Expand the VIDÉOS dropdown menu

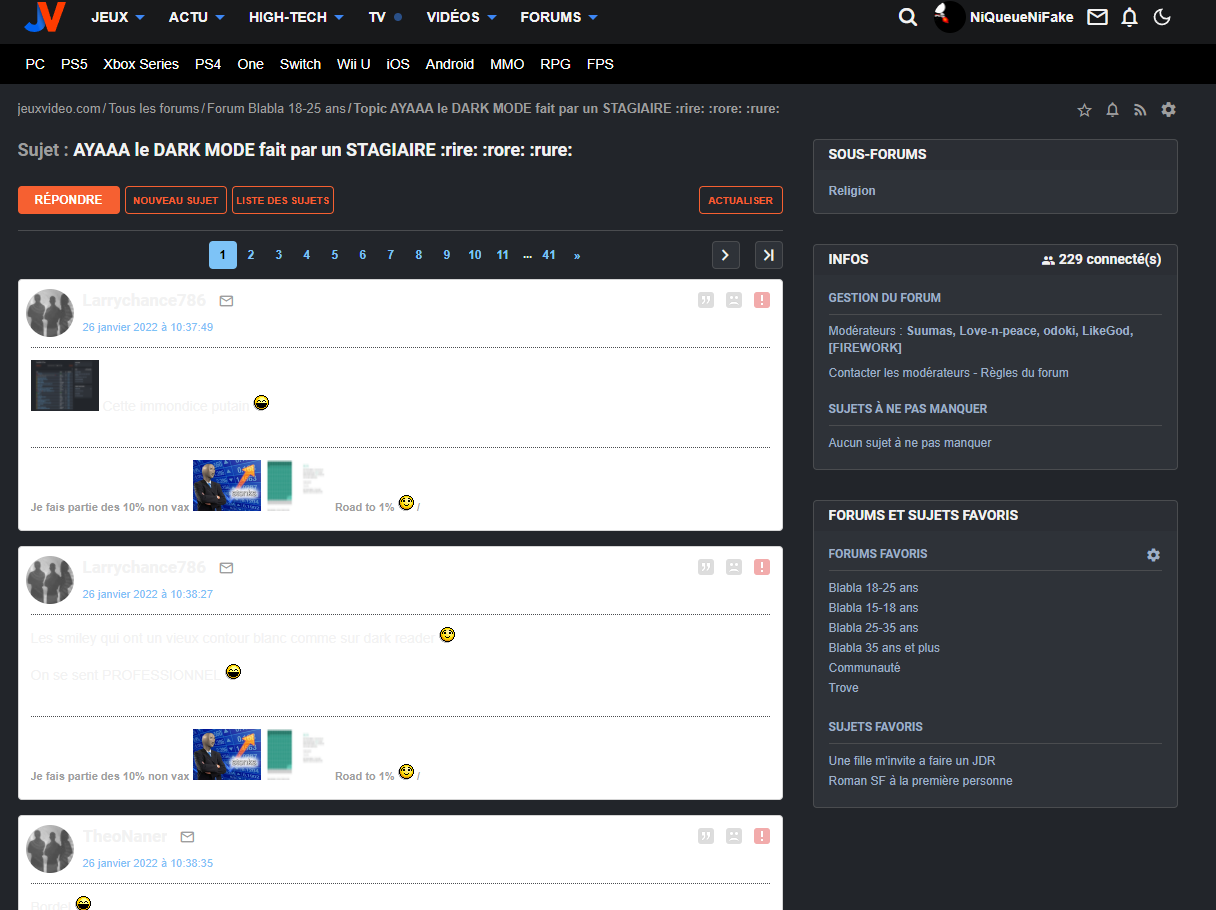[x=460, y=17]
